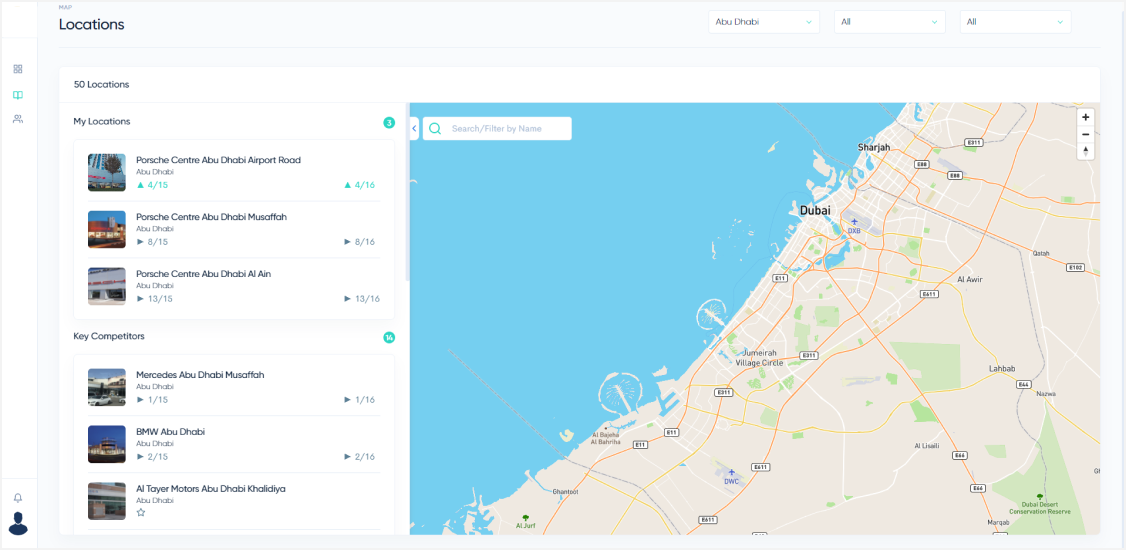1126x550 pixels.
Task: Open the rightmost All filter dropdown
Action: (x=1015, y=22)
